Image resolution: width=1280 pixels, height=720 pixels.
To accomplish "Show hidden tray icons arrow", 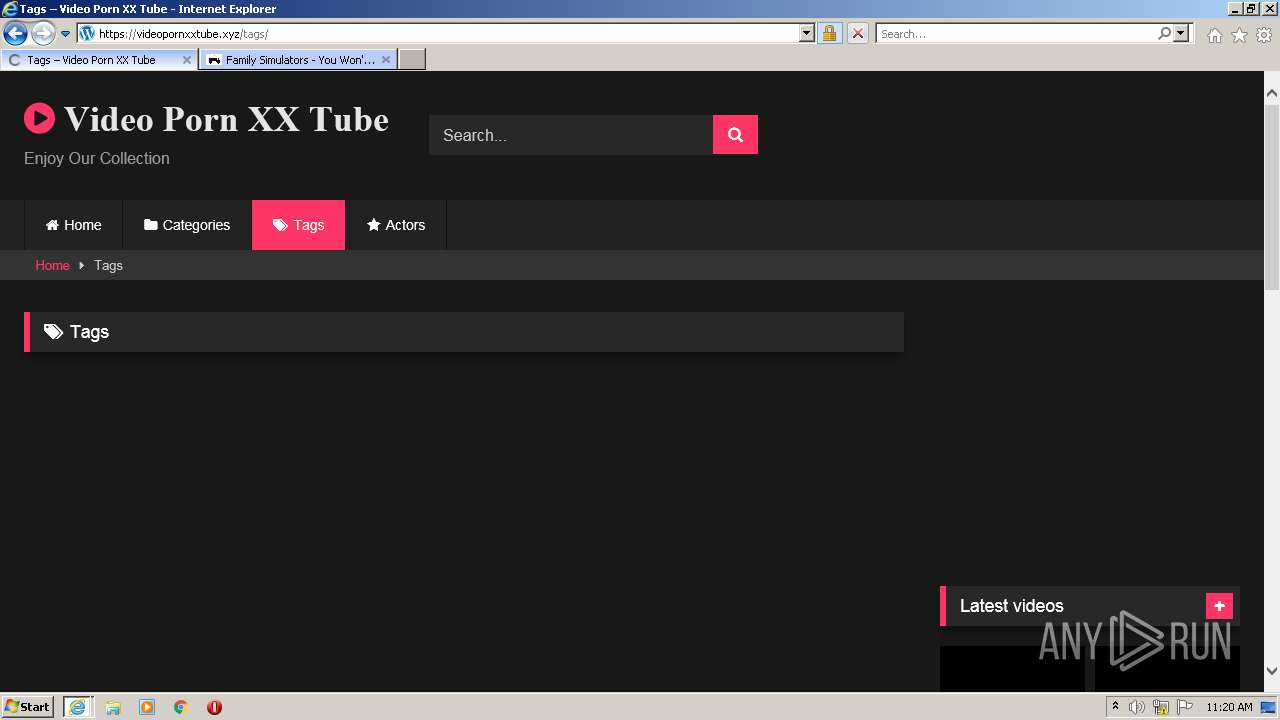I will (x=1116, y=707).
